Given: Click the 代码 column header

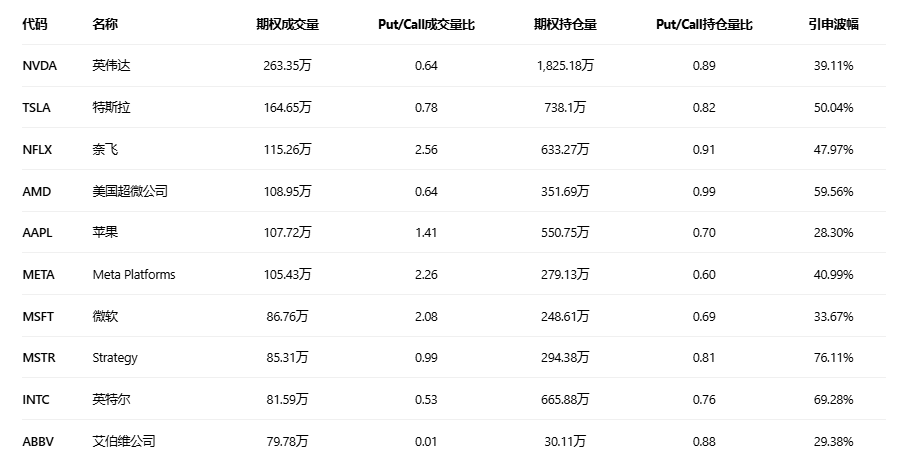Looking at the screenshot, I should [x=34, y=24].
